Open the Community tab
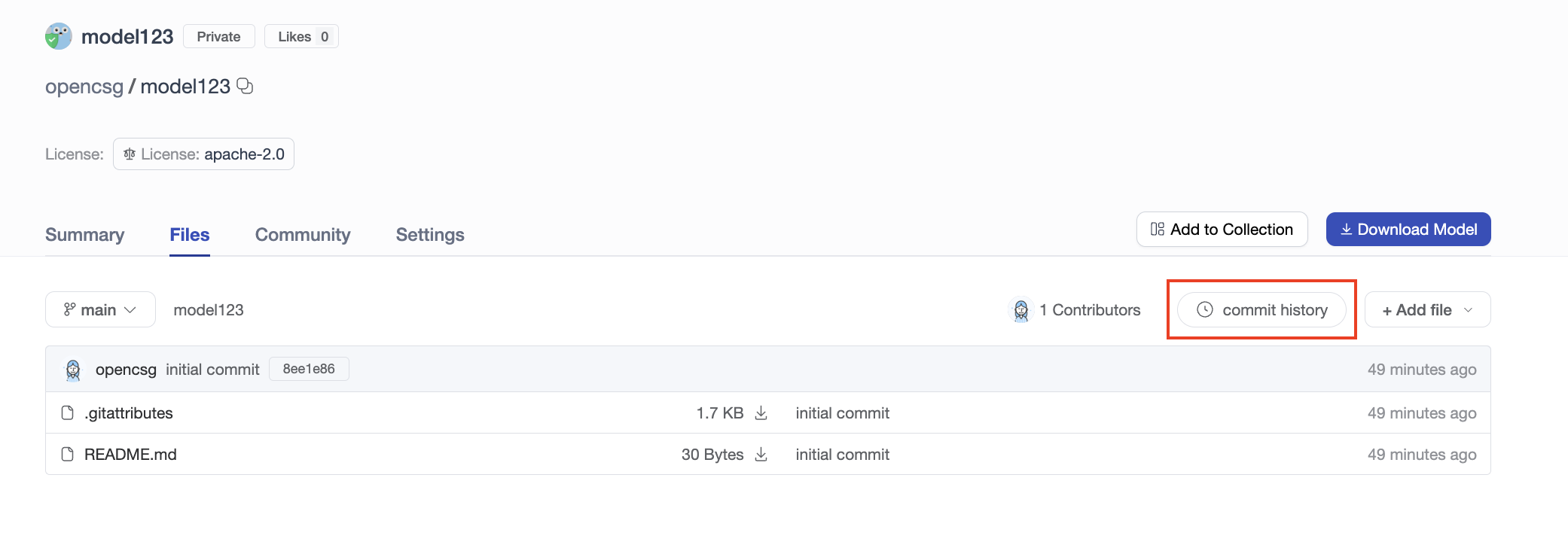 tap(303, 235)
